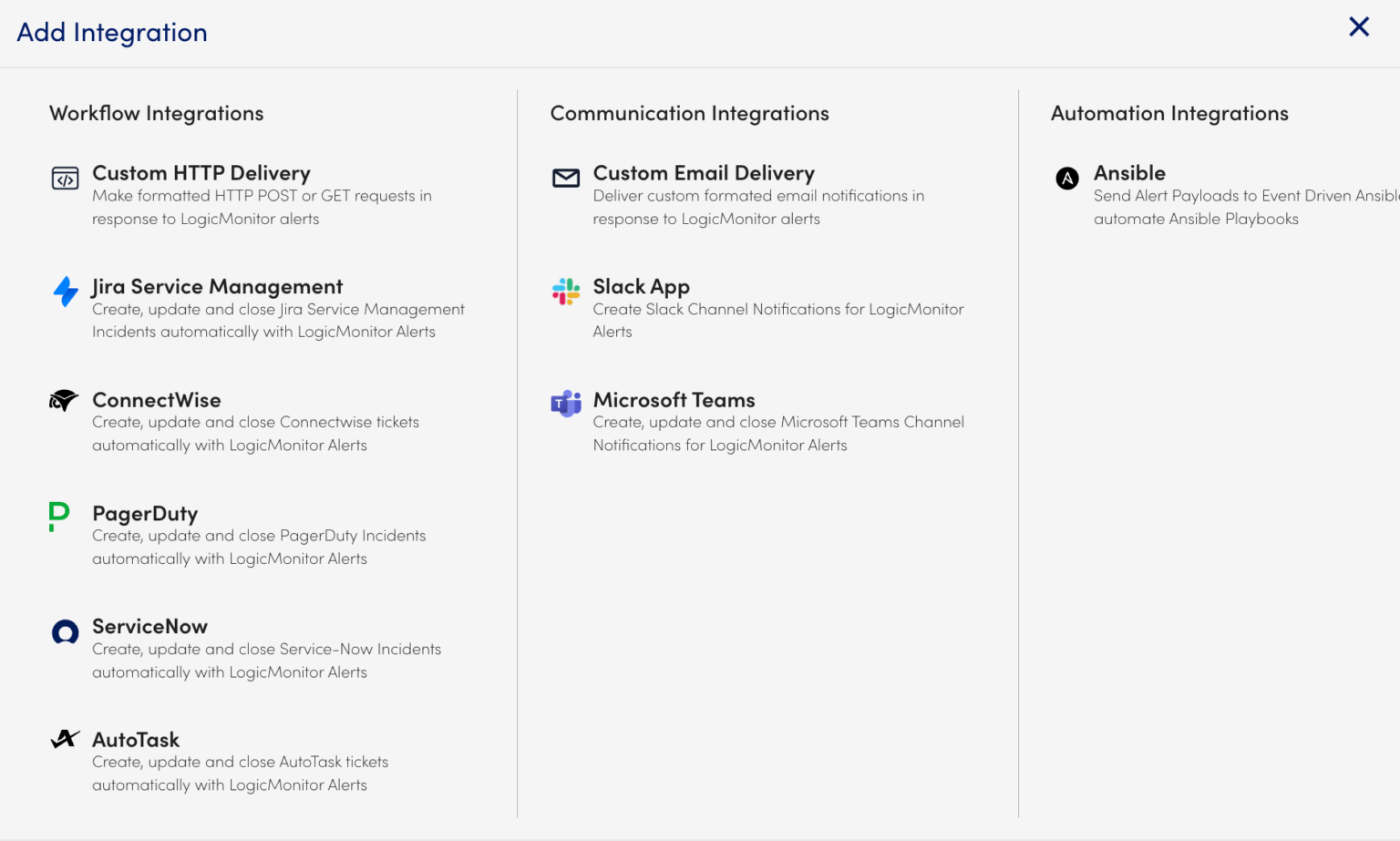Screen dimensions: 1400x841
Task: Click the AutoTask icon
Action: pos(65,740)
